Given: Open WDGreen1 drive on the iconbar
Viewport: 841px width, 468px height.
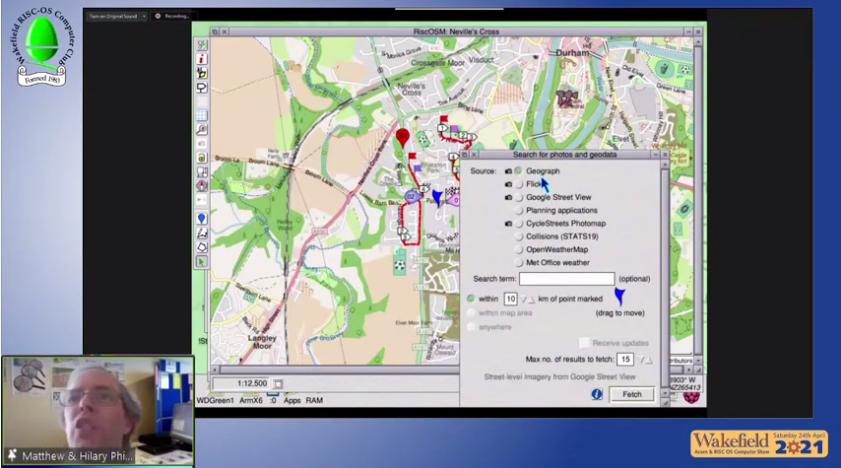Looking at the screenshot, I should (215, 400).
